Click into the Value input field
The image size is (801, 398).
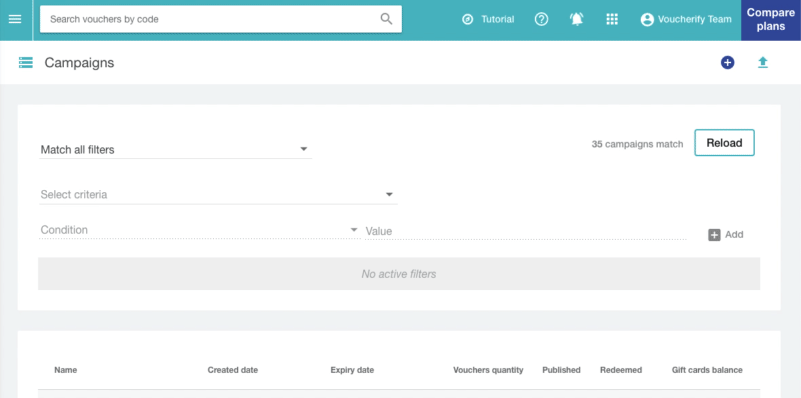click(526, 231)
